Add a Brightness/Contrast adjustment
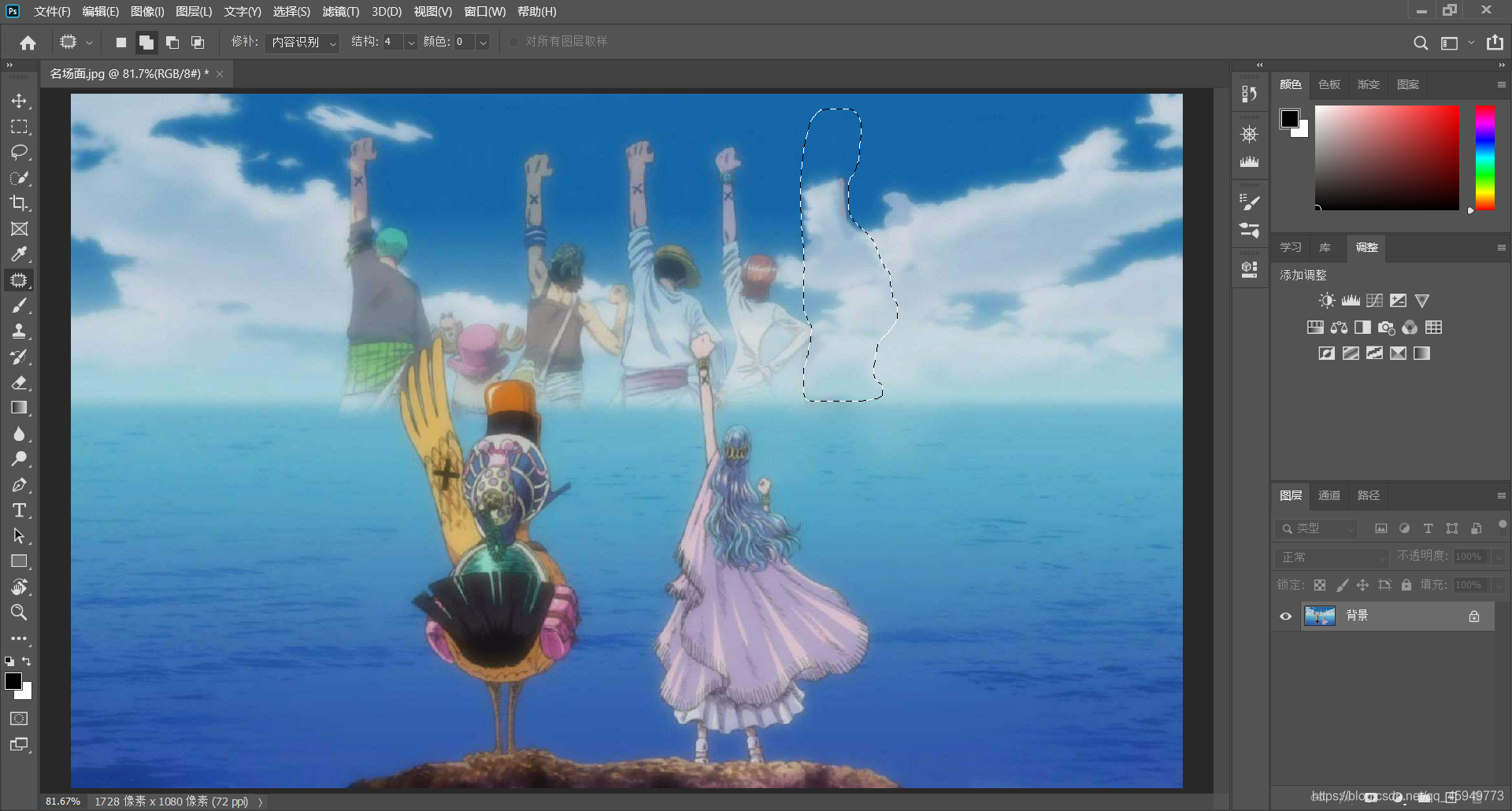 pyautogui.click(x=1327, y=301)
